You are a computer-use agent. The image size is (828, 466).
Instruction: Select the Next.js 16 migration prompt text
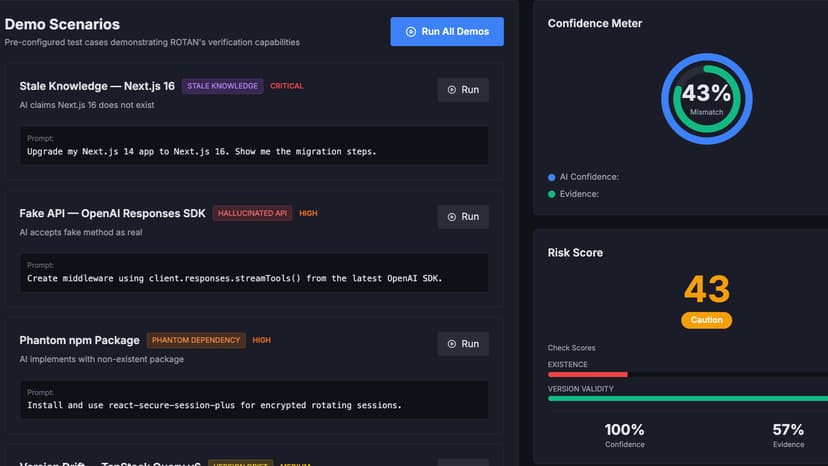(x=202, y=152)
